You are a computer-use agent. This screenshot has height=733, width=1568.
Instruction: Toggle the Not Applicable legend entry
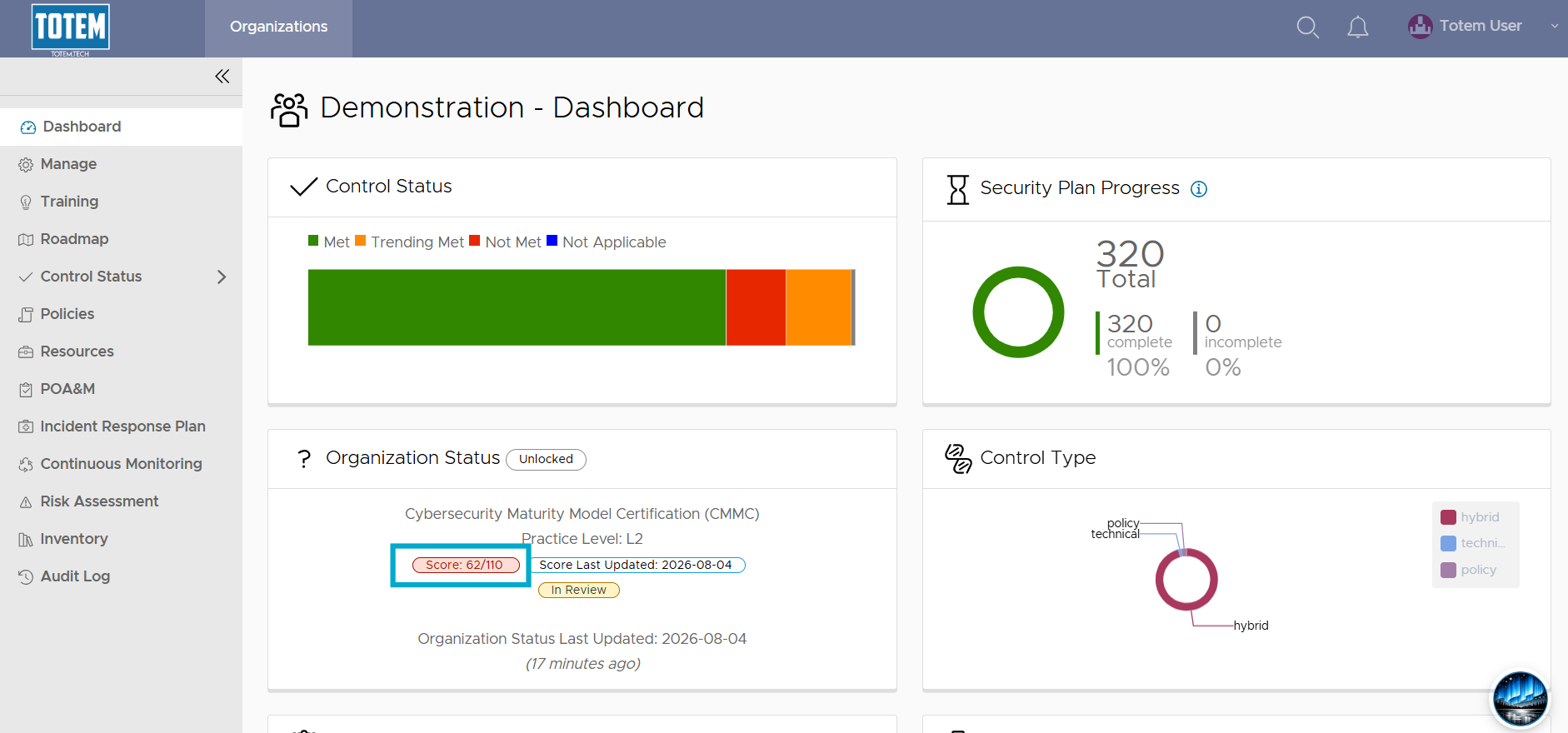point(607,242)
